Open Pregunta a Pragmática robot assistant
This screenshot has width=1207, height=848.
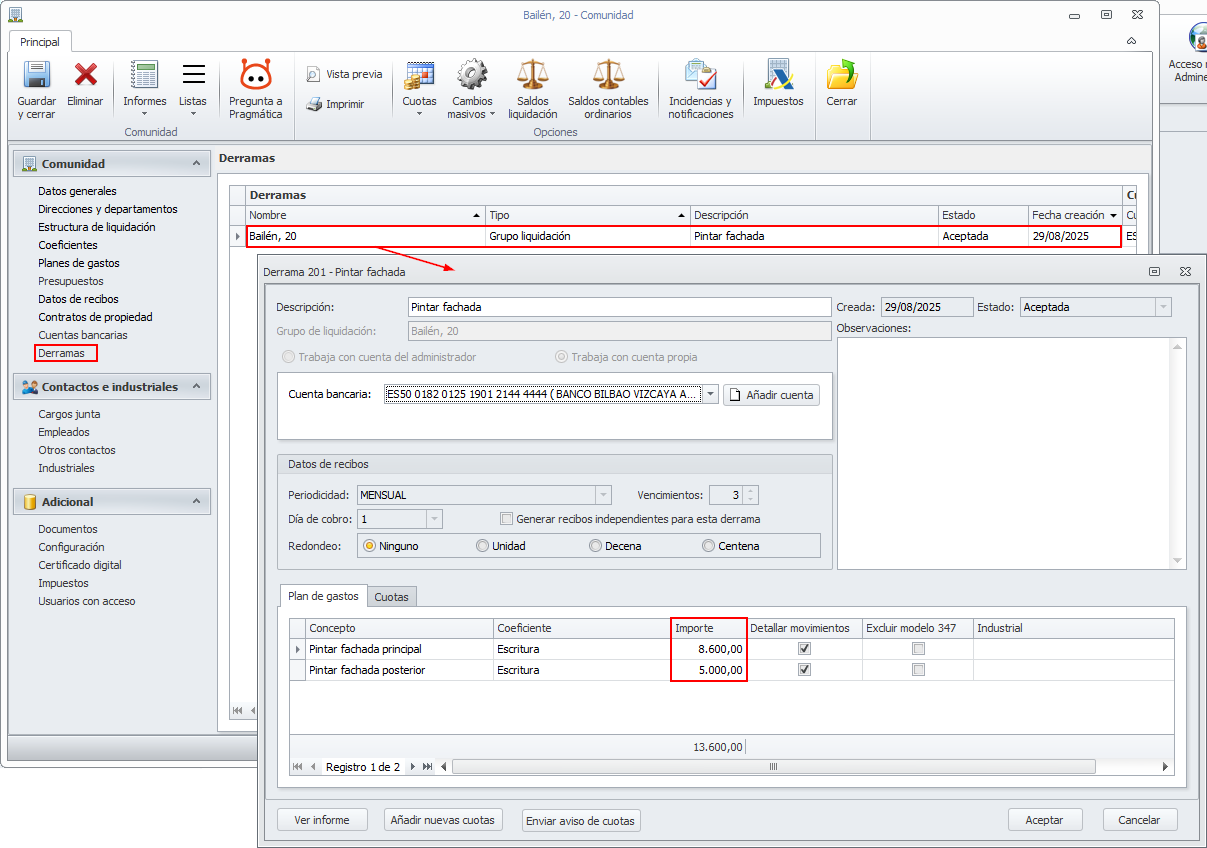[255, 76]
